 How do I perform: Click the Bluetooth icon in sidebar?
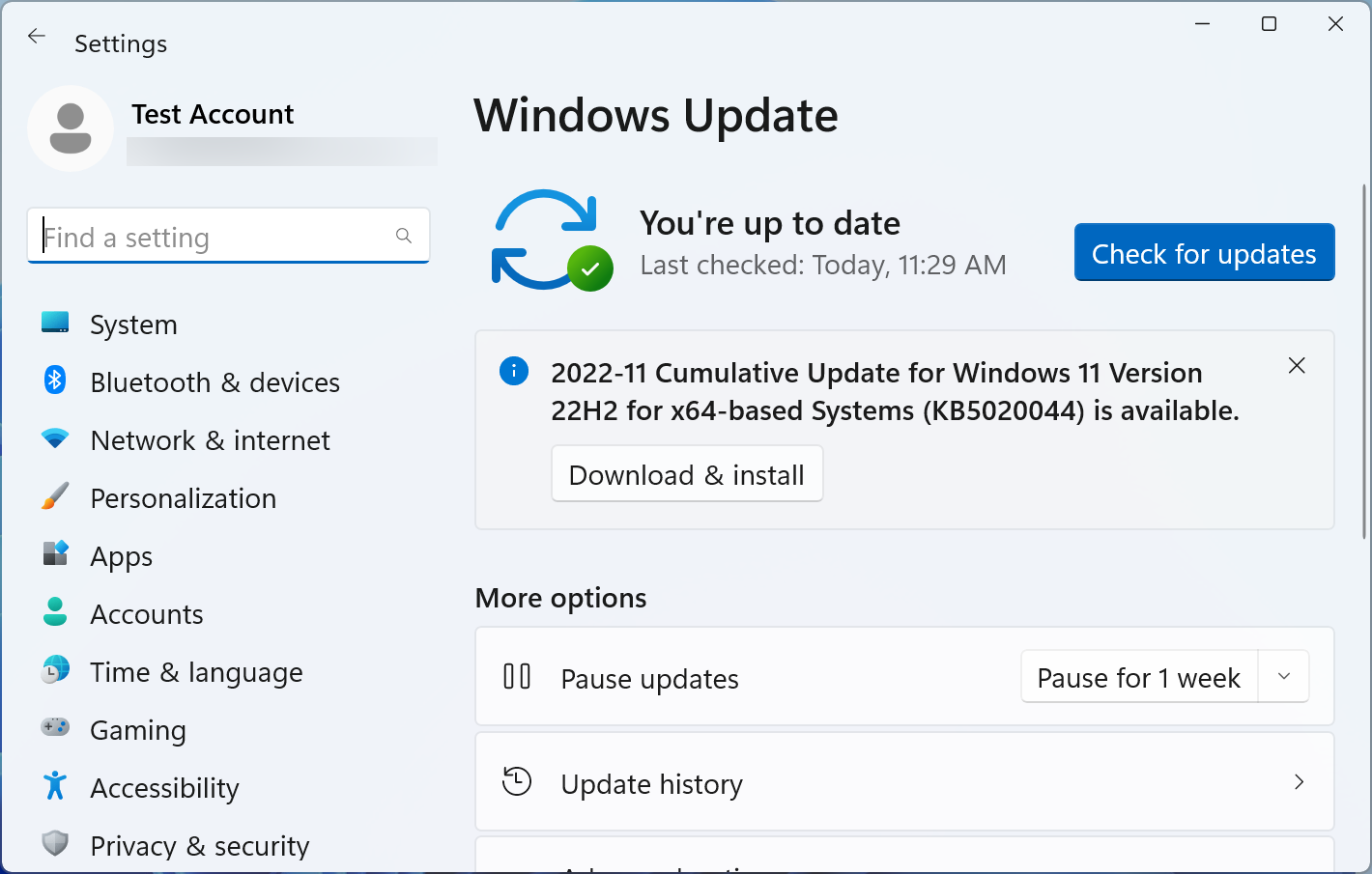coord(55,381)
